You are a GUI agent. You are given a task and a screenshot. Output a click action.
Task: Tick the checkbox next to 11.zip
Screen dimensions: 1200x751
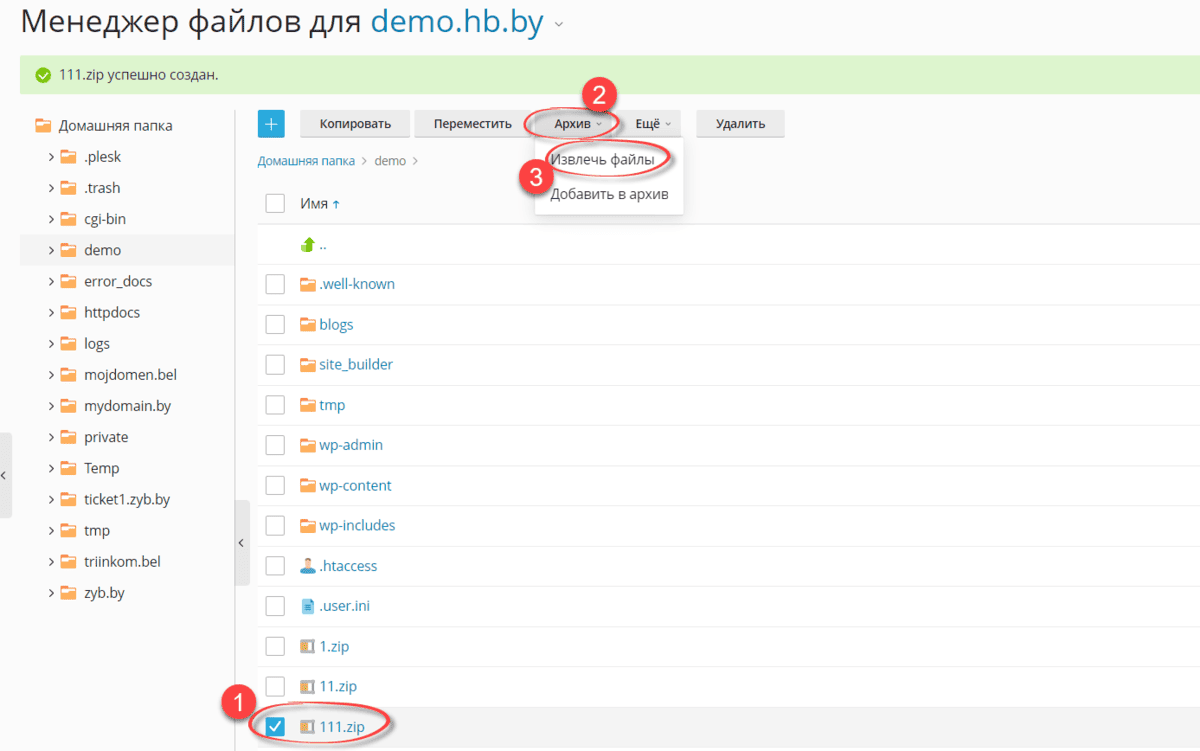(275, 687)
